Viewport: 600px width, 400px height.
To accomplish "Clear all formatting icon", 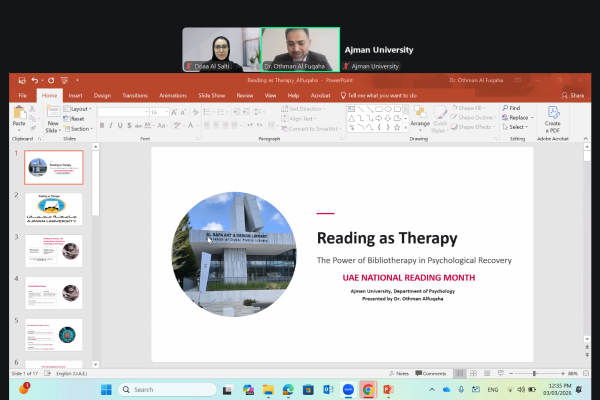I will coord(196,112).
